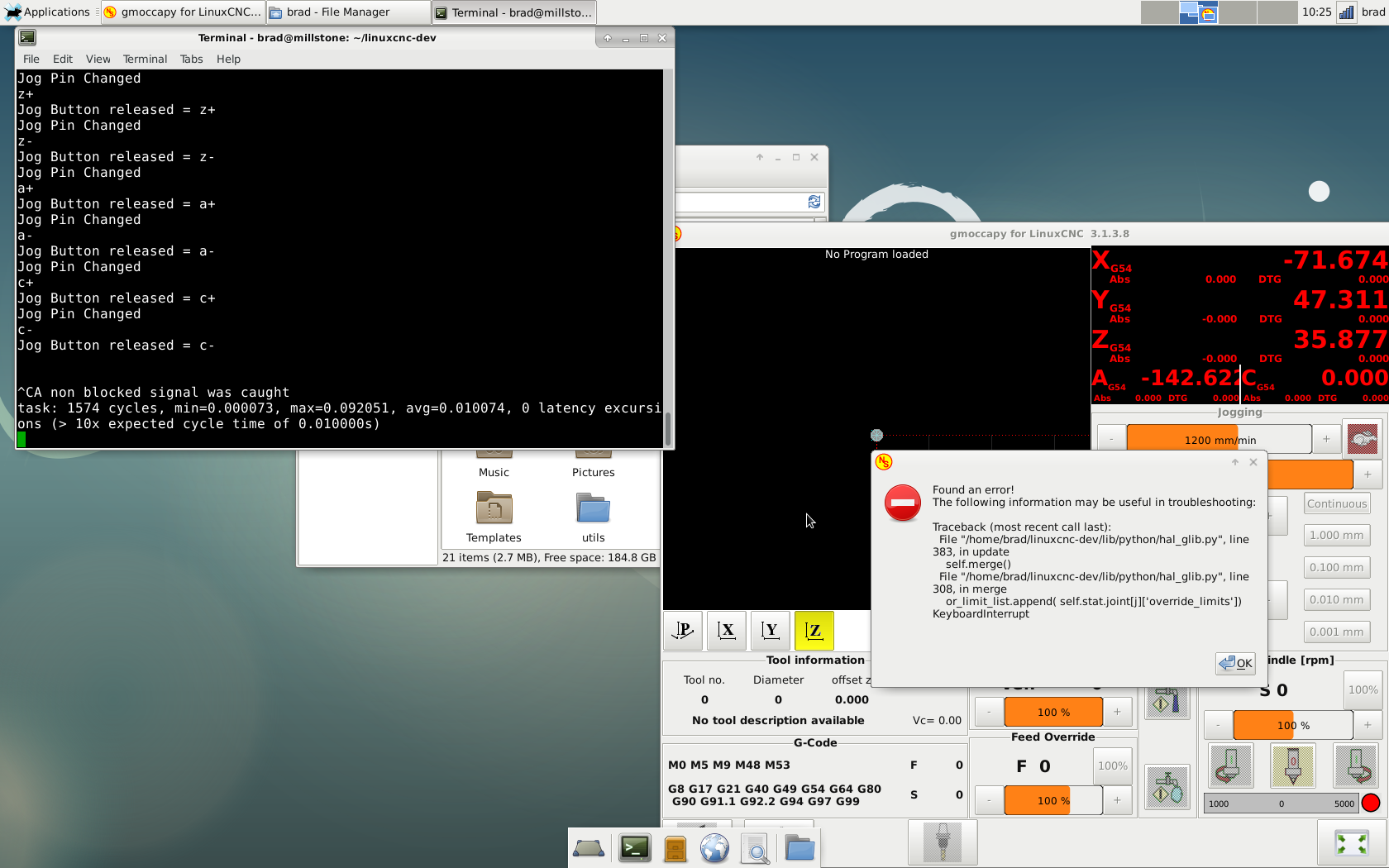Open utils folder in File Manager
Viewport: 1389px width, 868px height.
tap(593, 517)
